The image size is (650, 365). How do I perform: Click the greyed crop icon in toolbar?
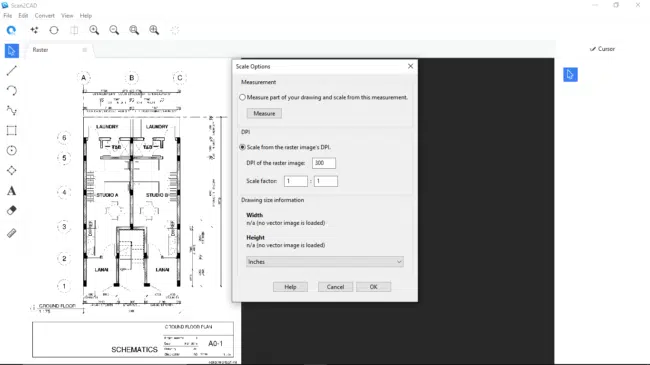(x=74, y=30)
